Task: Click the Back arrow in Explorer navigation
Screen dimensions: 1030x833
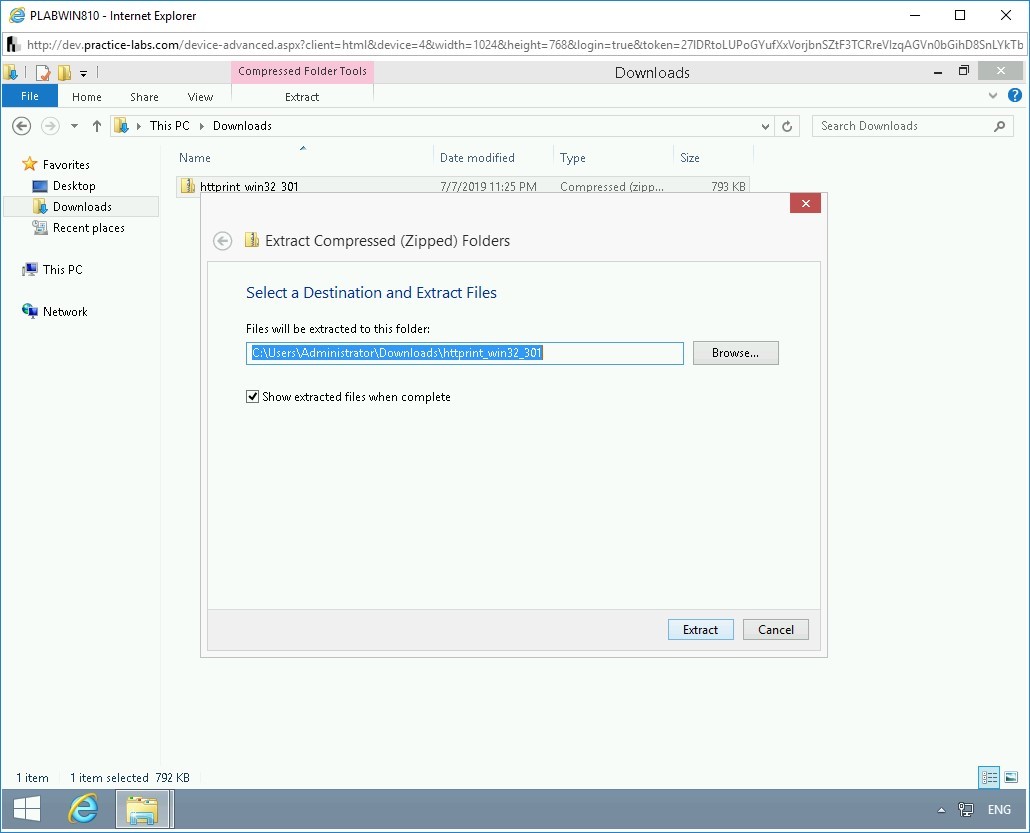Action: (22, 126)
